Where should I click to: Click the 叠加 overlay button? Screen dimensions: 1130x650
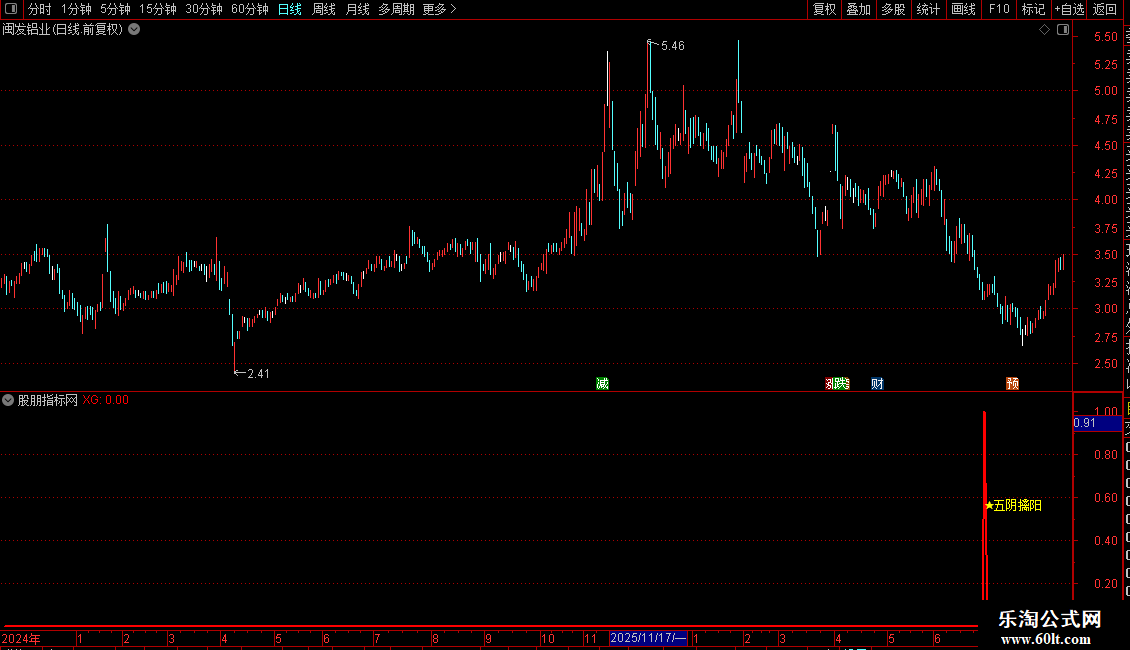858,9
